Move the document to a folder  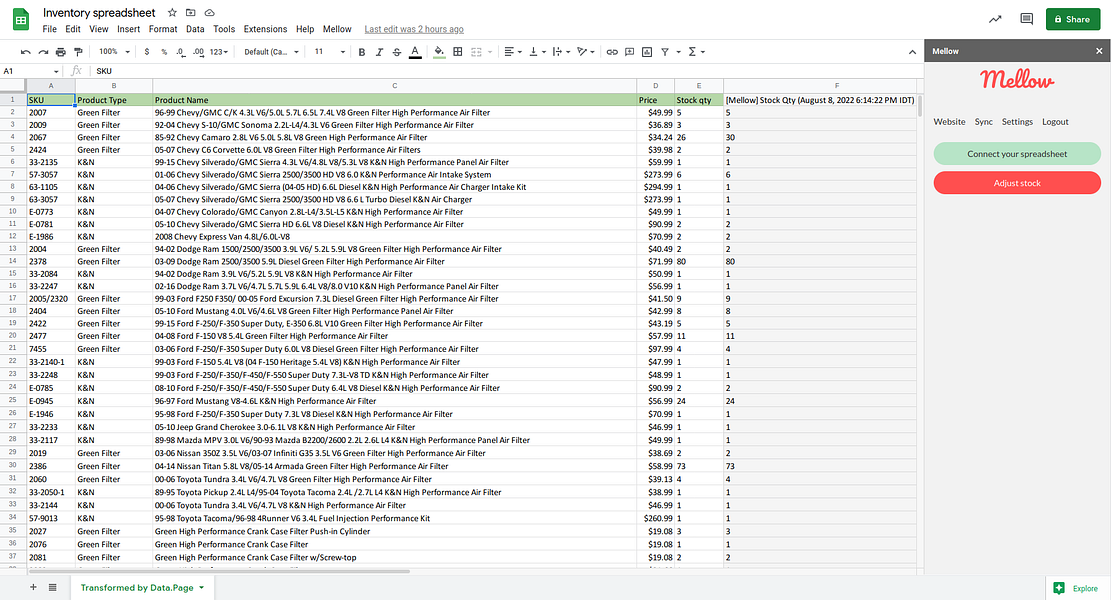pos(191,13)
